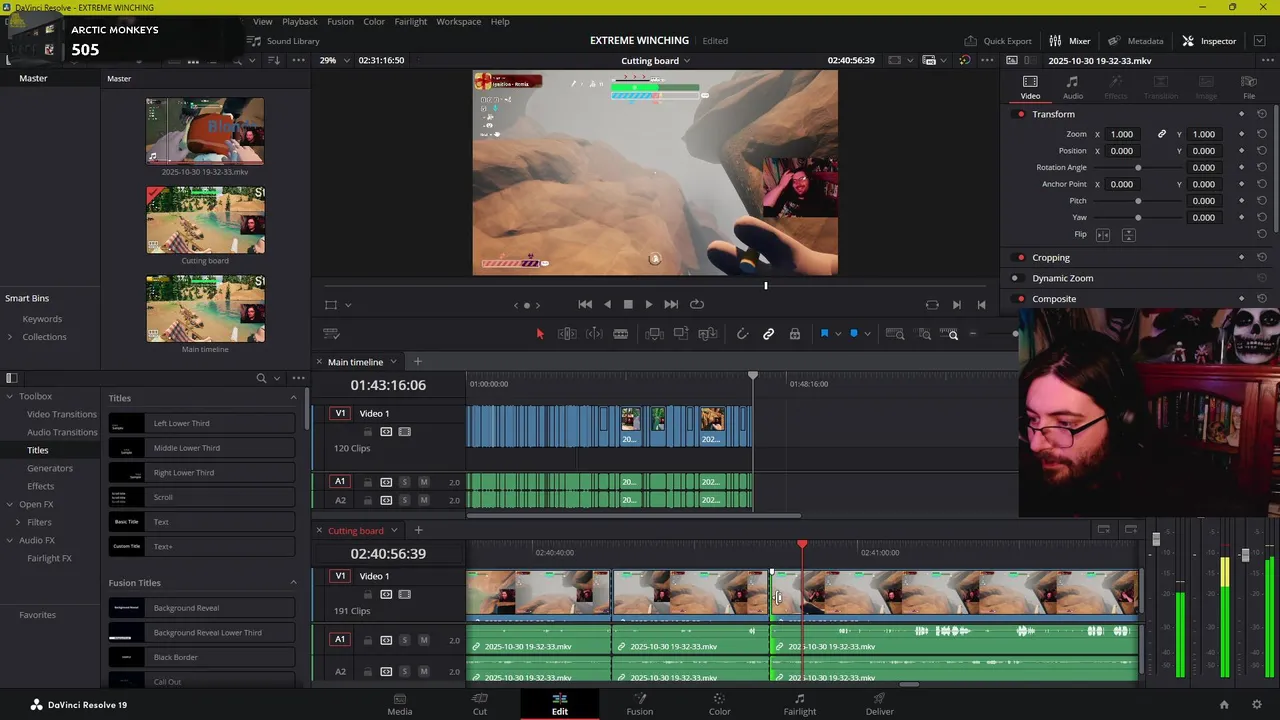Lock Video 1 track in Main timeline
This screenshot has width=1280, height=720.
[367, 432]
